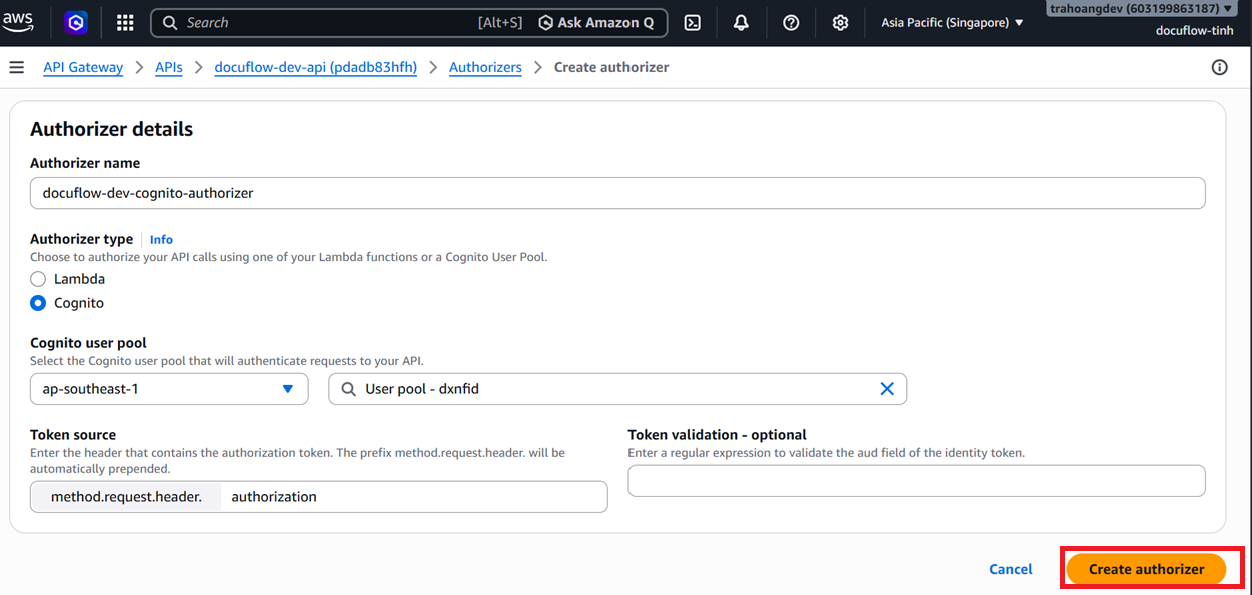Open docuflow-dev-api (pdadb83hfh) breadcrumb
Image resolution: width=1252 pixels, height=595 pixels.
click(316, 67)
